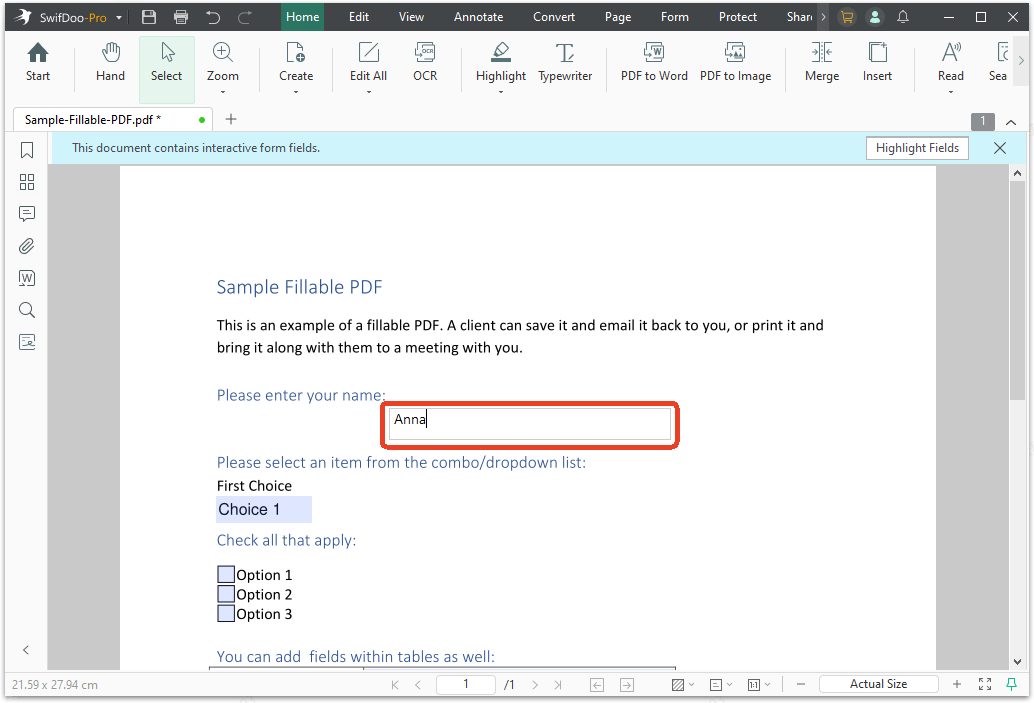The height and width of the screenshot is (703, 1034).
Task: Zoom out with the minus button
Action: pyautogui.click(x=801, y=685)
